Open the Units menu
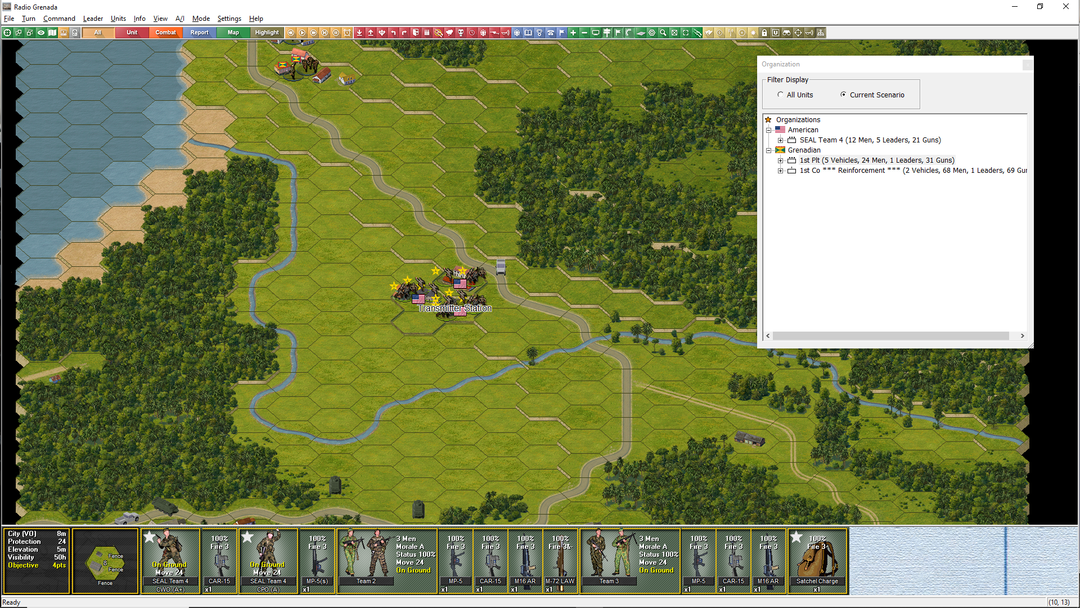 click(118, 19)
